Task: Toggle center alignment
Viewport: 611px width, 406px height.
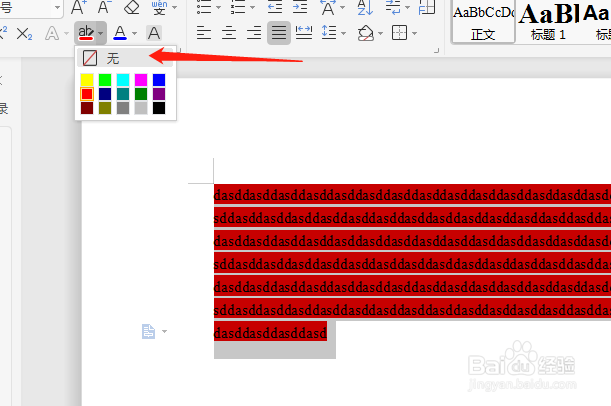Action: [229, 33]
